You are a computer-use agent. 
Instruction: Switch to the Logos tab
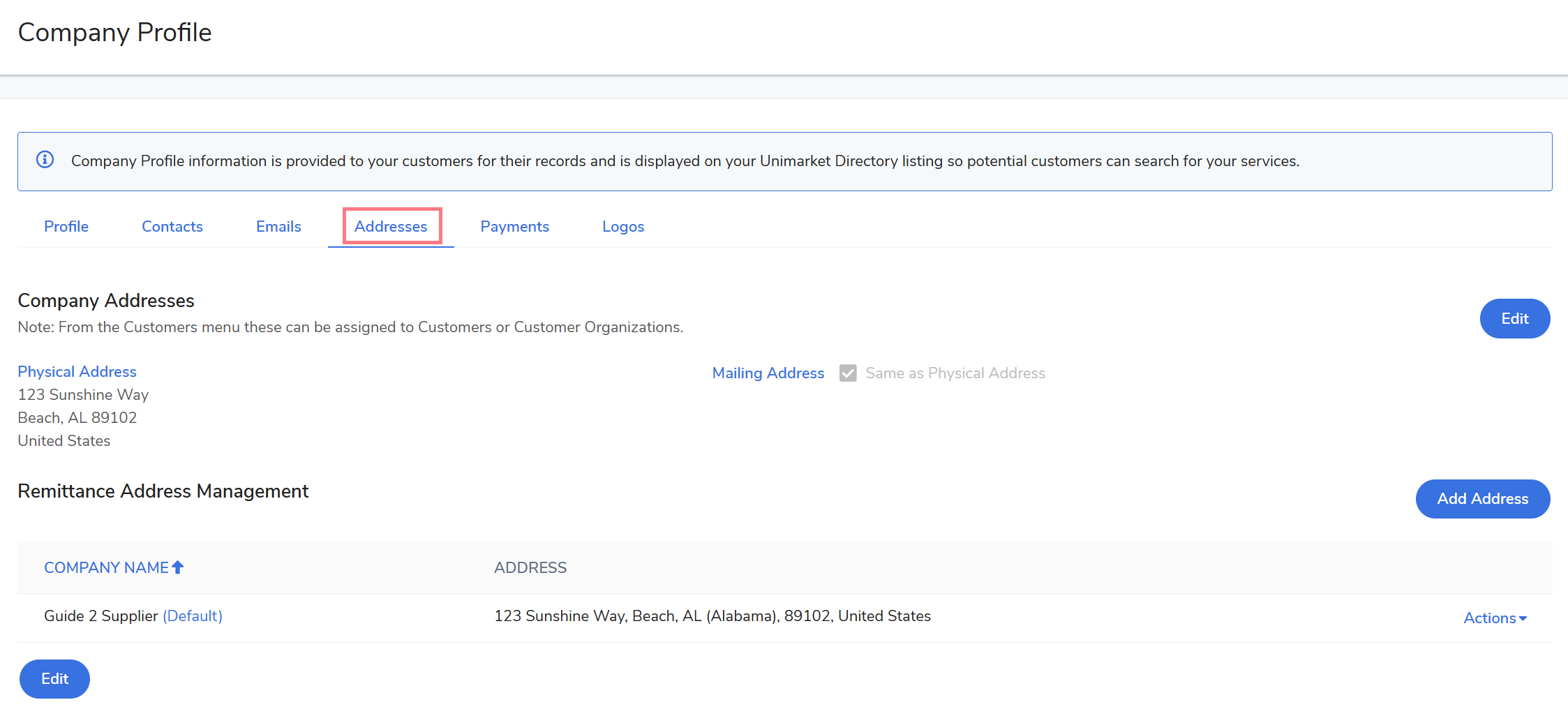(x=622, y=227)
